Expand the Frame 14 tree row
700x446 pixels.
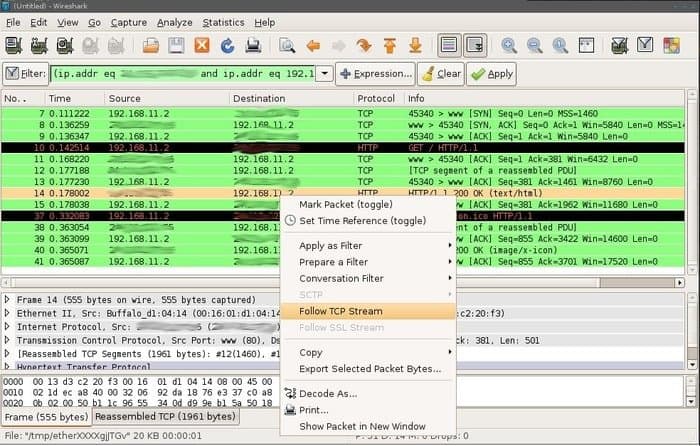click(x=9, y=299)
